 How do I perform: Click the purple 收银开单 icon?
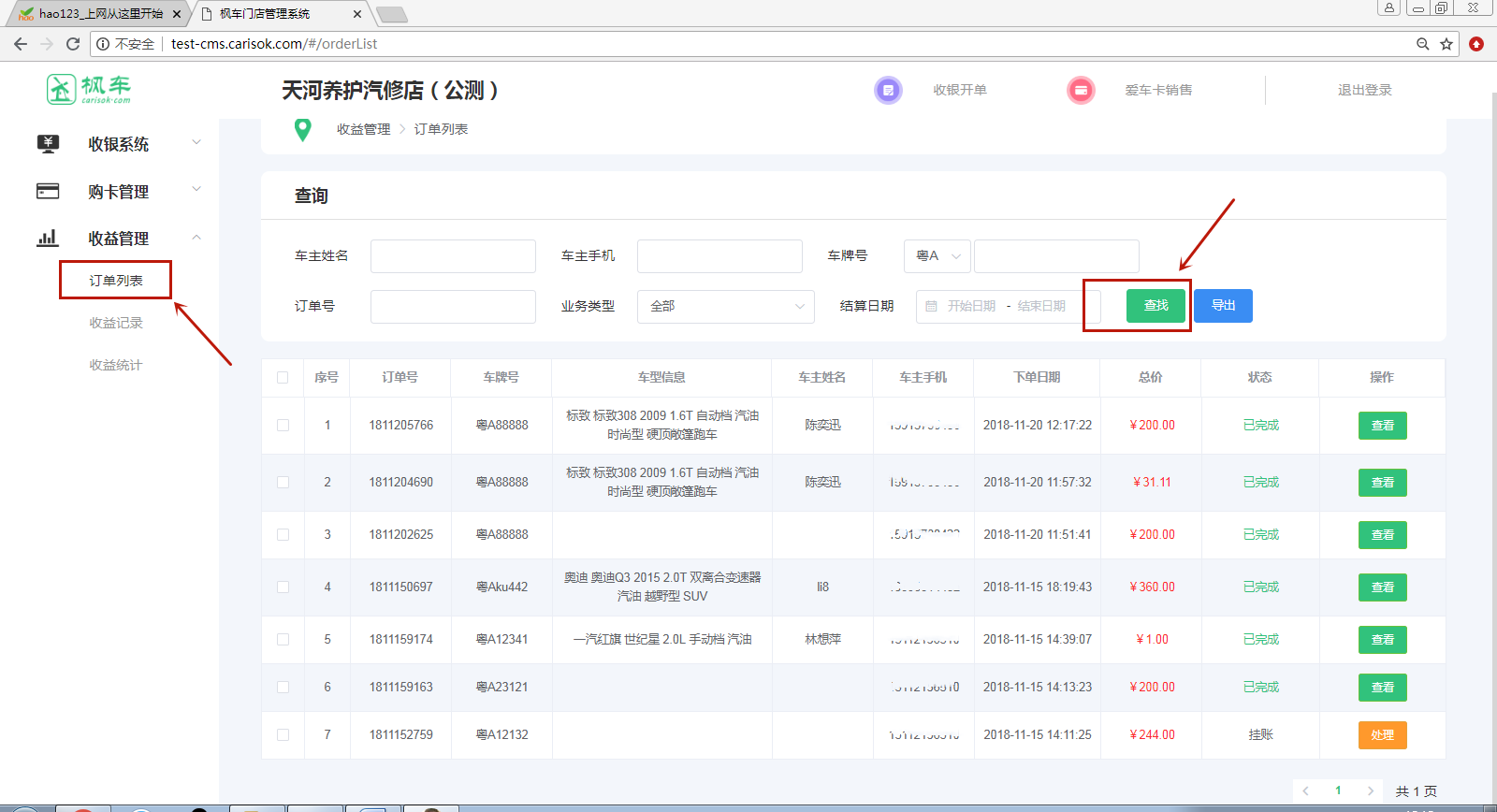pyautogui.click(x=888, y=90)
